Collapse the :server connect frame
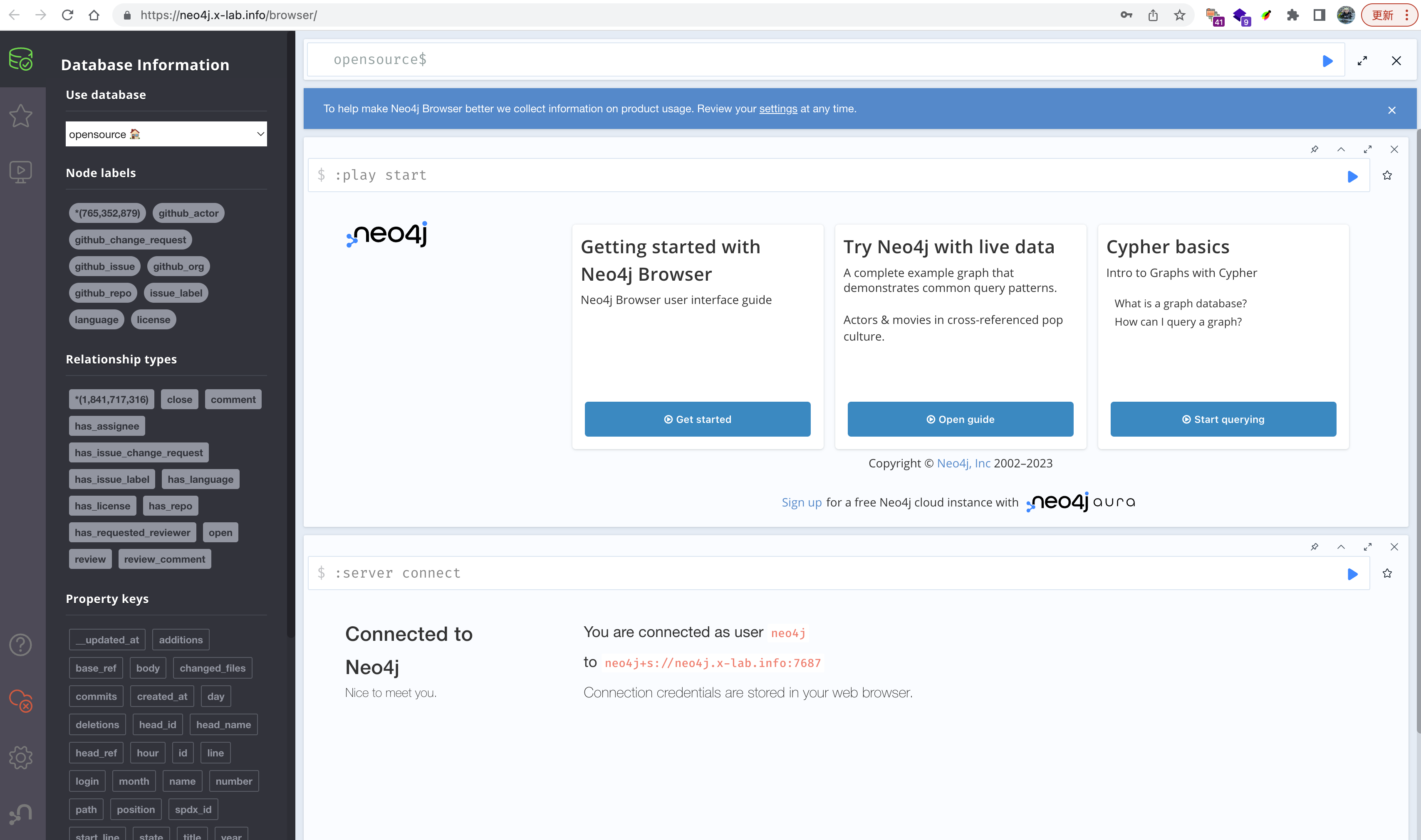Viewport: 1421px width, 840px height. (x=1341, y=547)
